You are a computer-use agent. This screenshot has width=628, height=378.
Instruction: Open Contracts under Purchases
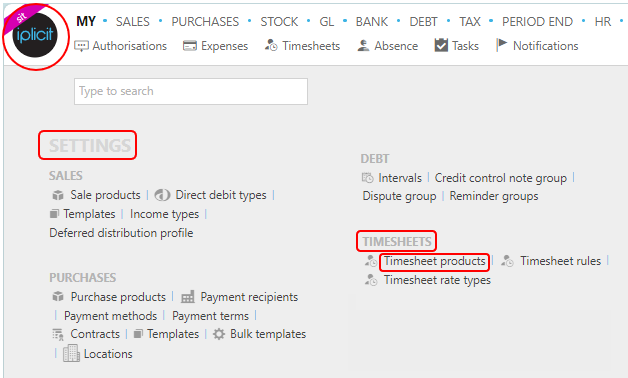[x=95, y=334]
